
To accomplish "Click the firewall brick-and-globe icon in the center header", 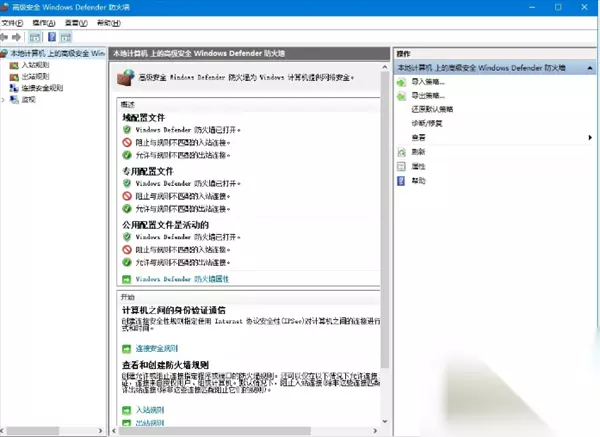I will (x=126, y=78).
